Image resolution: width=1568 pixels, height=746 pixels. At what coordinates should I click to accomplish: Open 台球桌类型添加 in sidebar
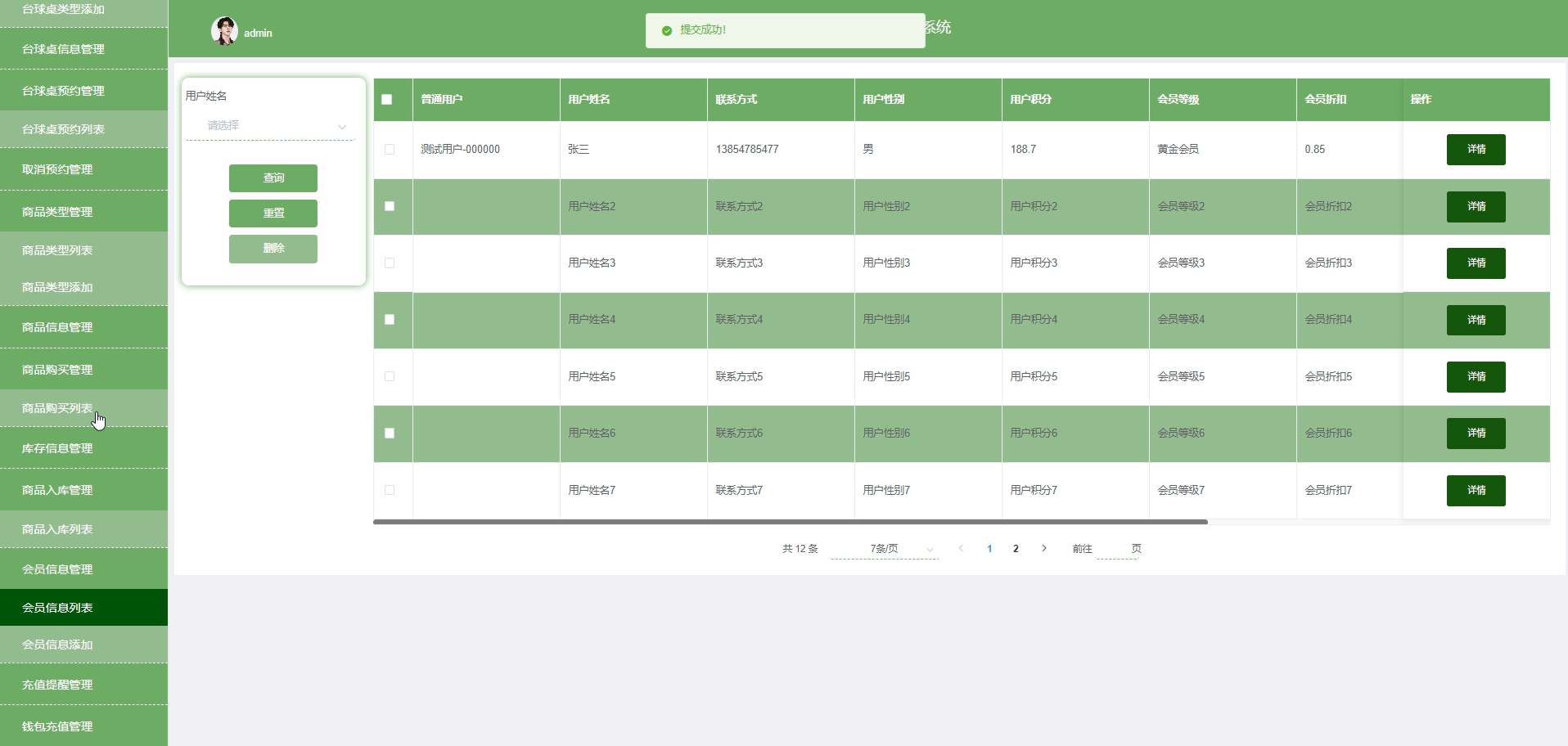[x=83, y=11]
